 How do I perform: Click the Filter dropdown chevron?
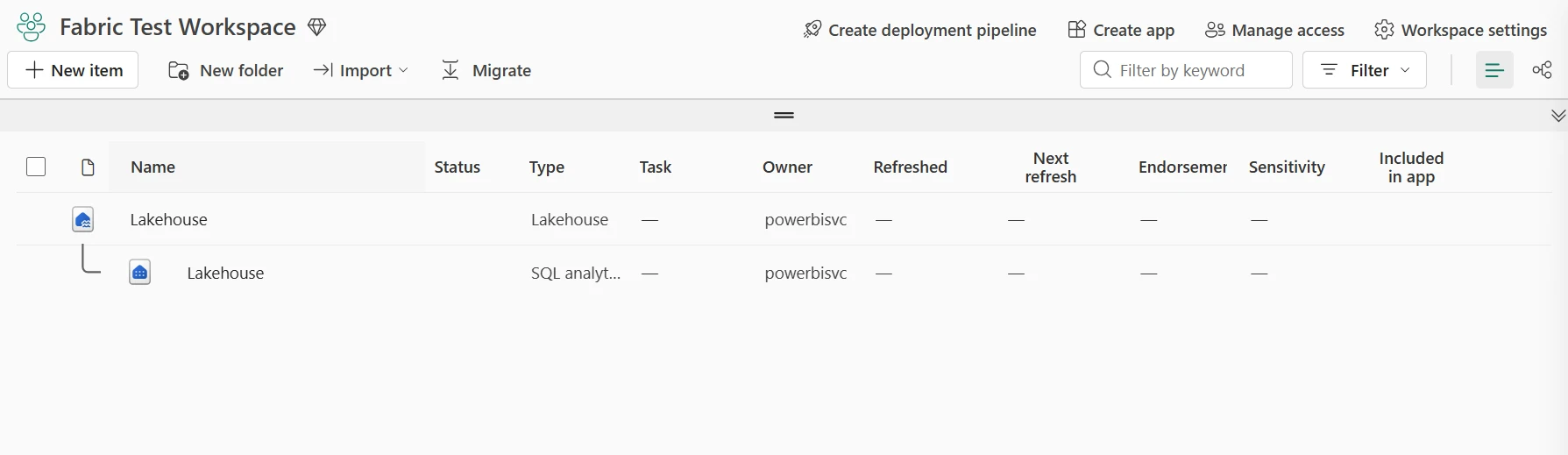[1405, 70]
